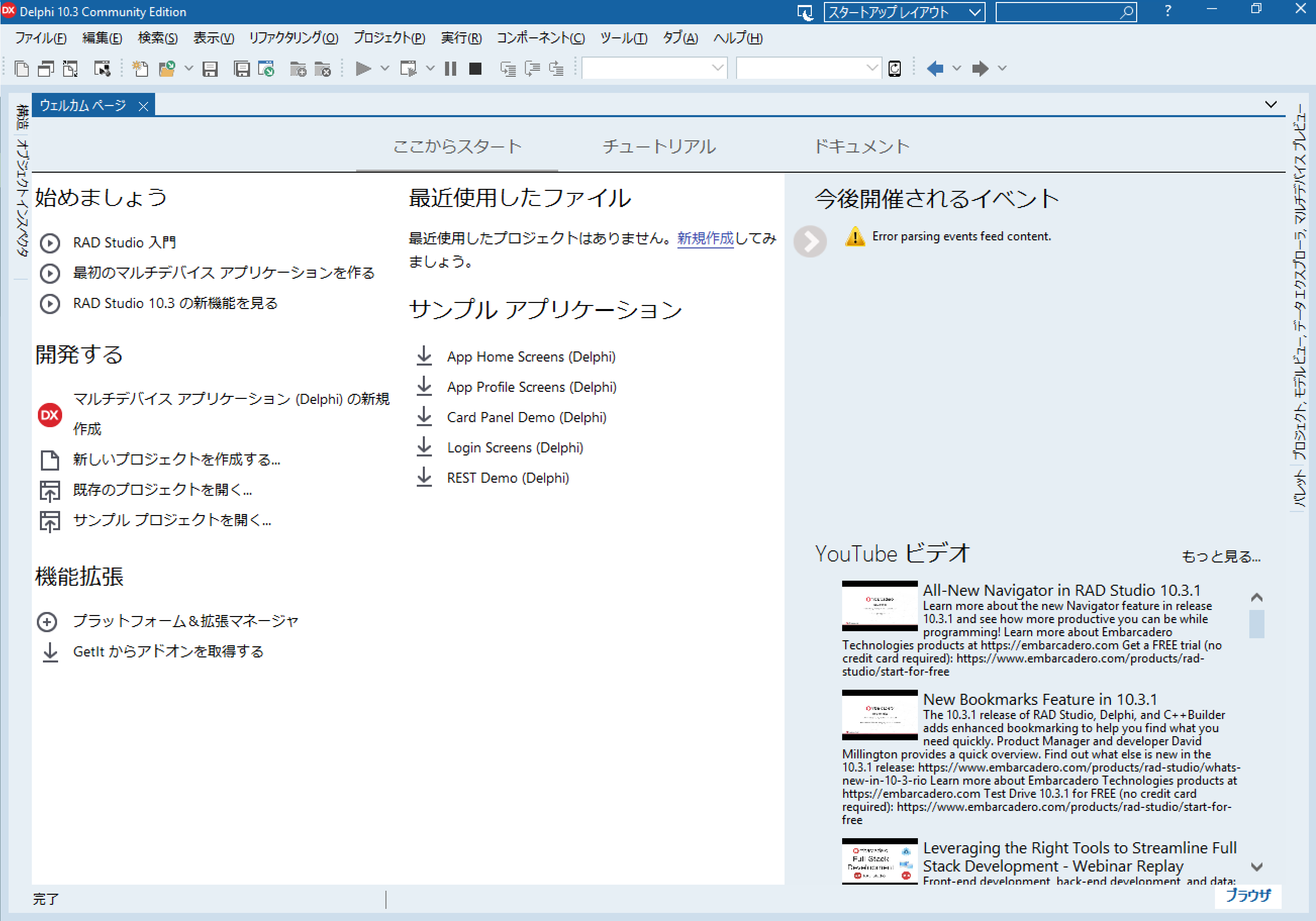
Task: Download the Card Panel Demo (Delphi) sample
Action: (x=526, y=418)
